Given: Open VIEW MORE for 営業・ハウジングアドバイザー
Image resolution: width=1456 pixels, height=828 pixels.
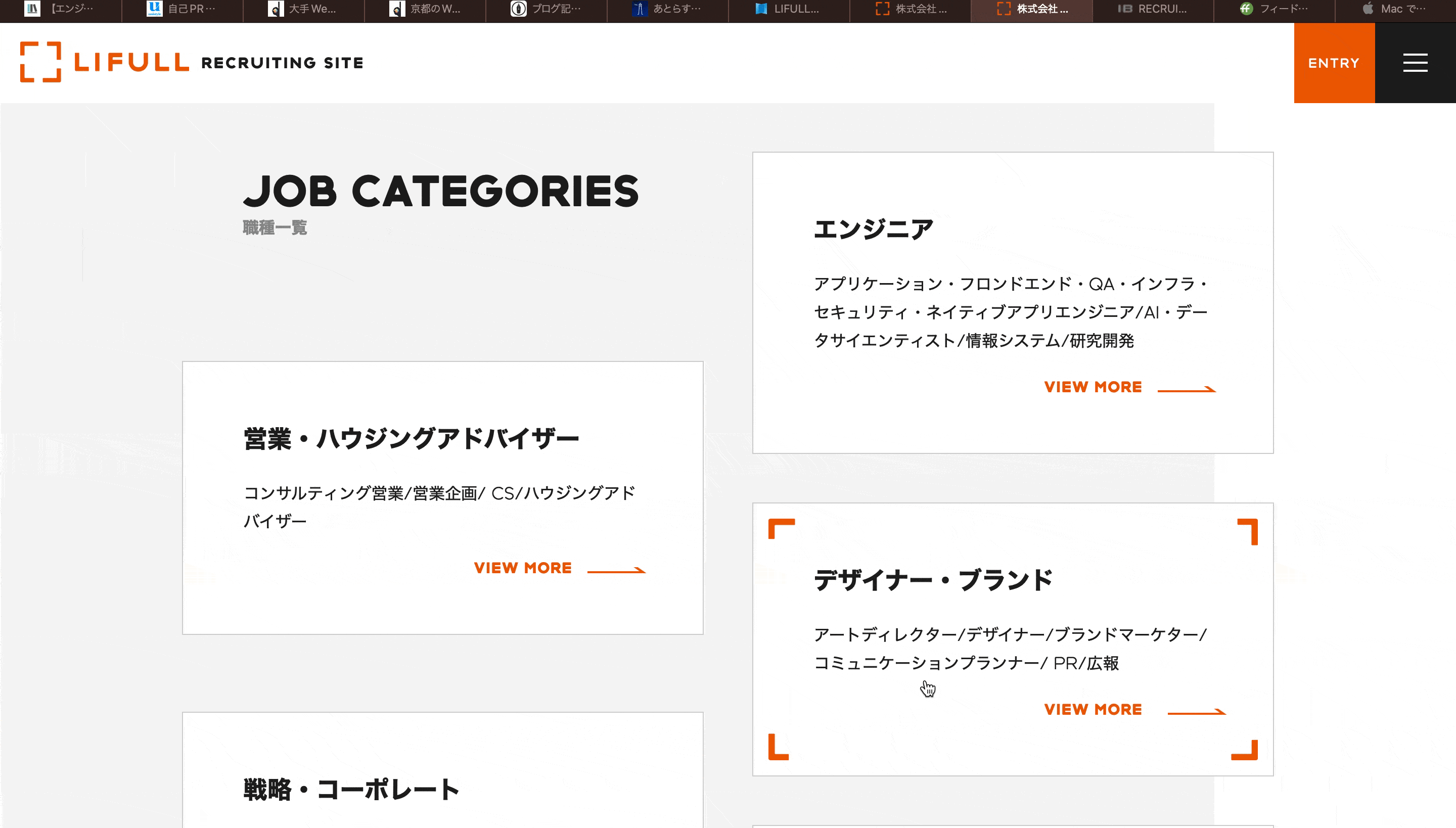Looking at the screenshot, I should pyautogui.click(x=523, y=568).
